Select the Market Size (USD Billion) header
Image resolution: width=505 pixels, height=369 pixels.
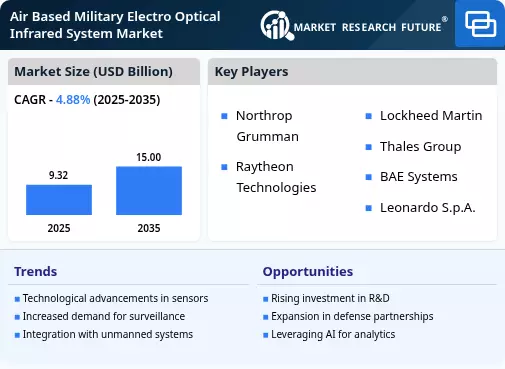tap(93, 71)
